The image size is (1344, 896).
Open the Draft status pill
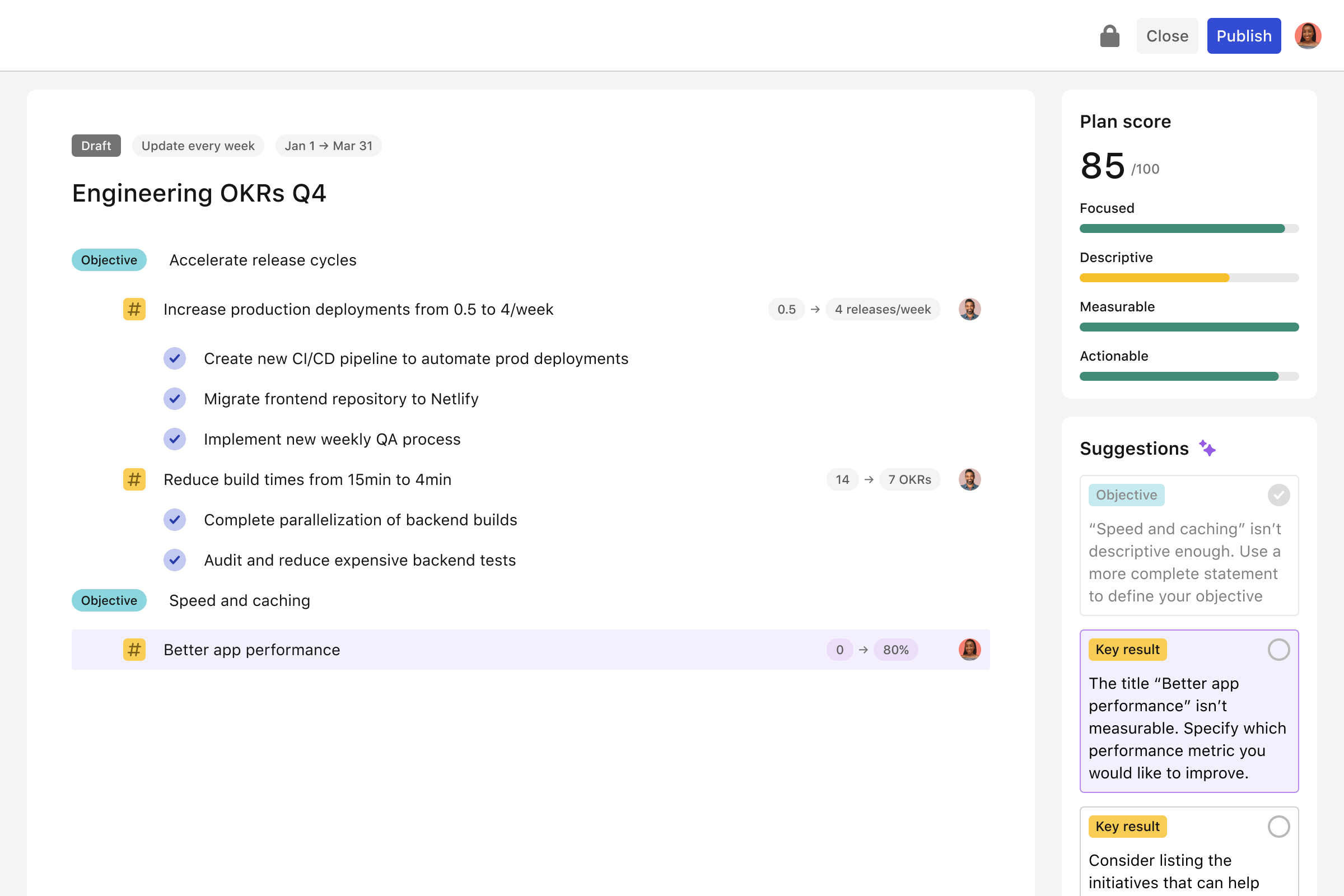[96, 146]
